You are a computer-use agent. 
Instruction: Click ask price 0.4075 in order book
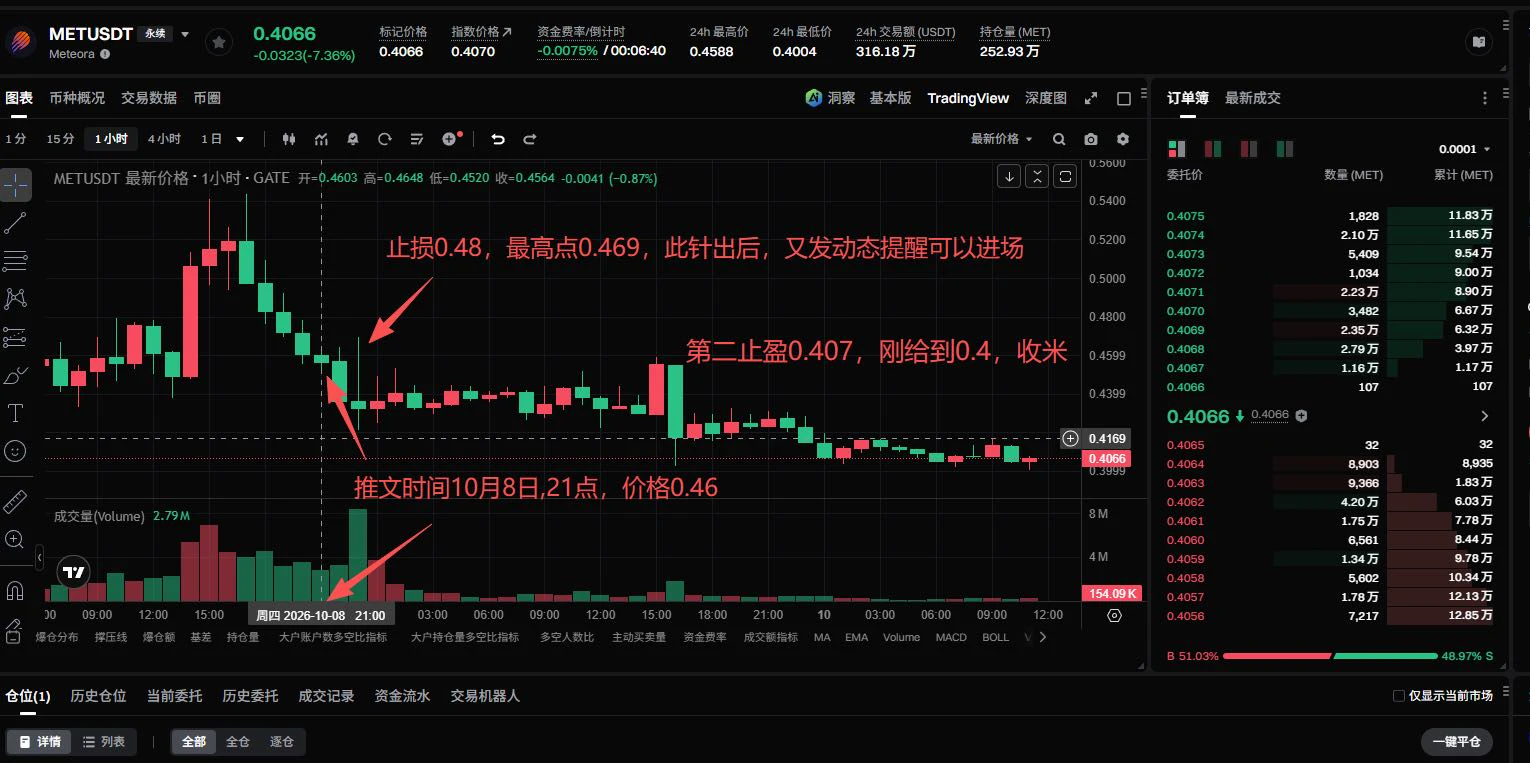point(1186,216)
